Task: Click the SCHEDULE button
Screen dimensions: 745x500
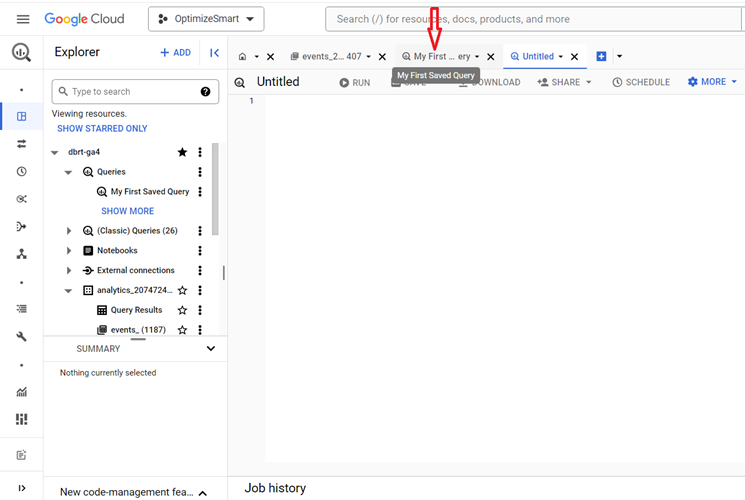Action: pos(641,82)
